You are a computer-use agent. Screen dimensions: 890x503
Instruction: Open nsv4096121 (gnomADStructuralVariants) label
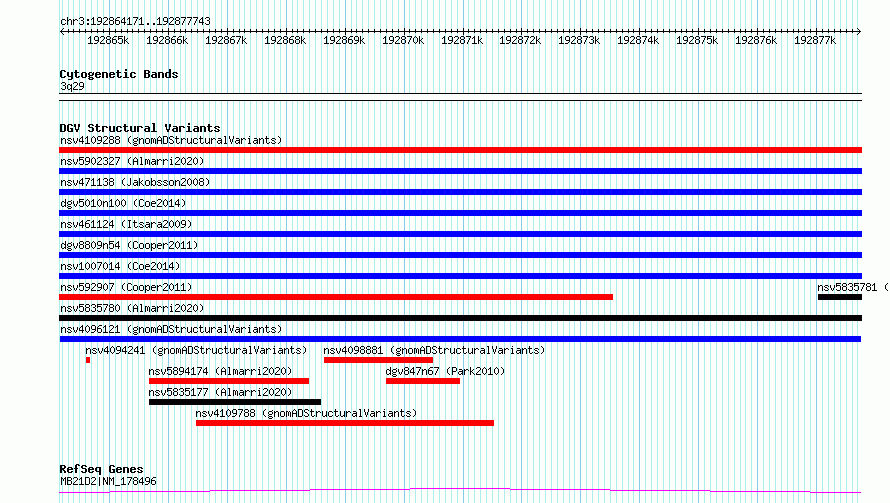coord(171,329)
